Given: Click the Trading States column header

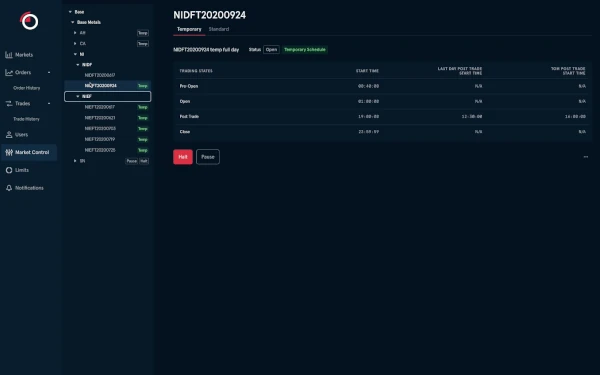Looking at the screenshot, I should click(x=196, y=71).
